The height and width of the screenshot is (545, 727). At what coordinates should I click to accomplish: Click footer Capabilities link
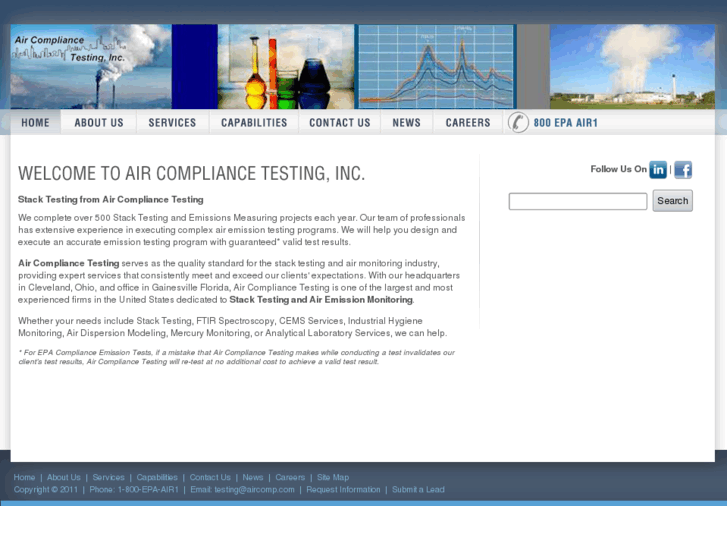157,477
